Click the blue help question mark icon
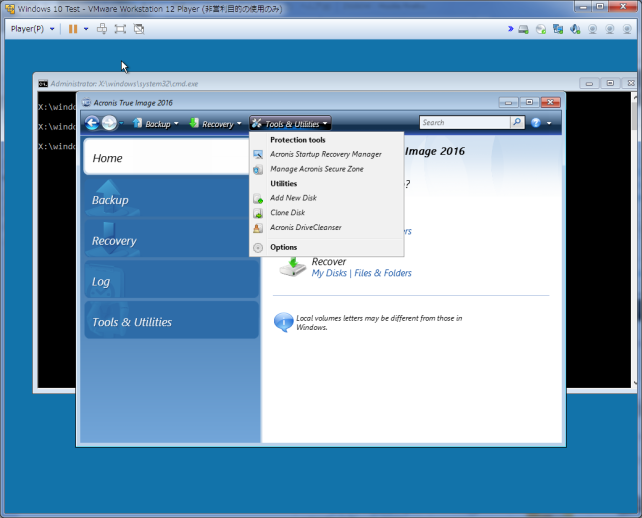The width and height of the screenshot is (642, 518). tap(536, 123)
